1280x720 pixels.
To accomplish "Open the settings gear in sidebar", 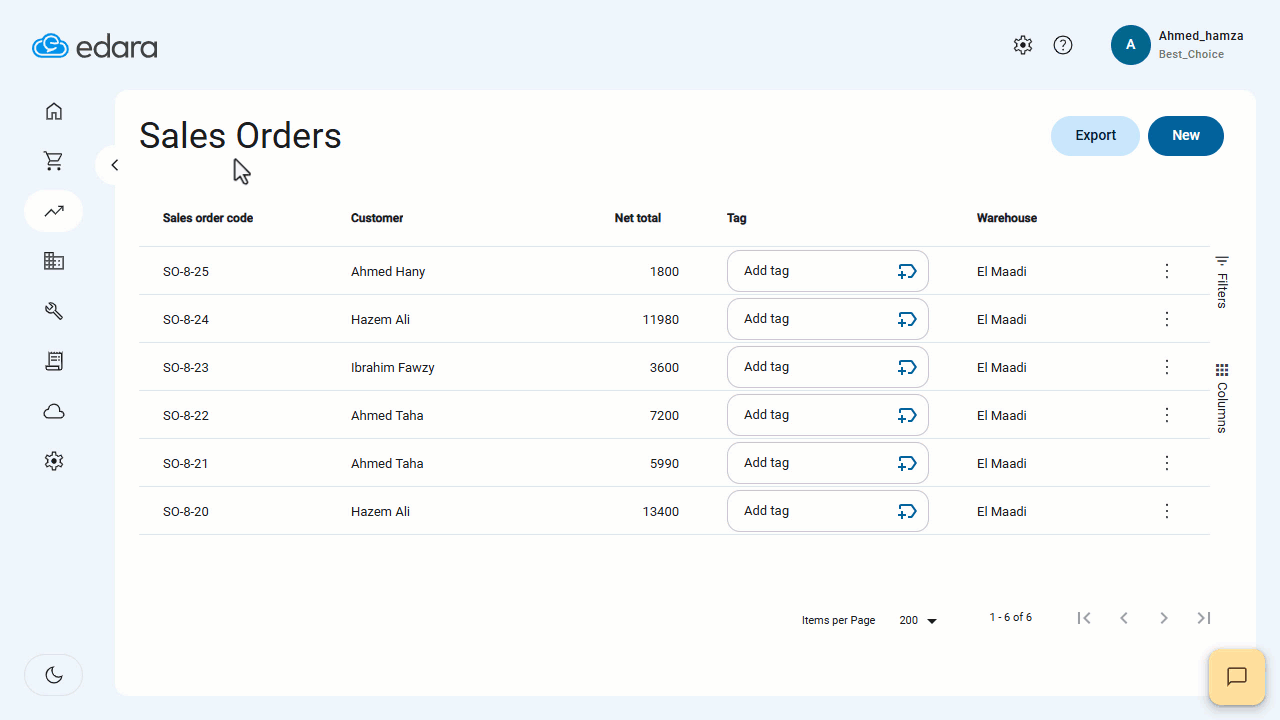I will (54, 461).
